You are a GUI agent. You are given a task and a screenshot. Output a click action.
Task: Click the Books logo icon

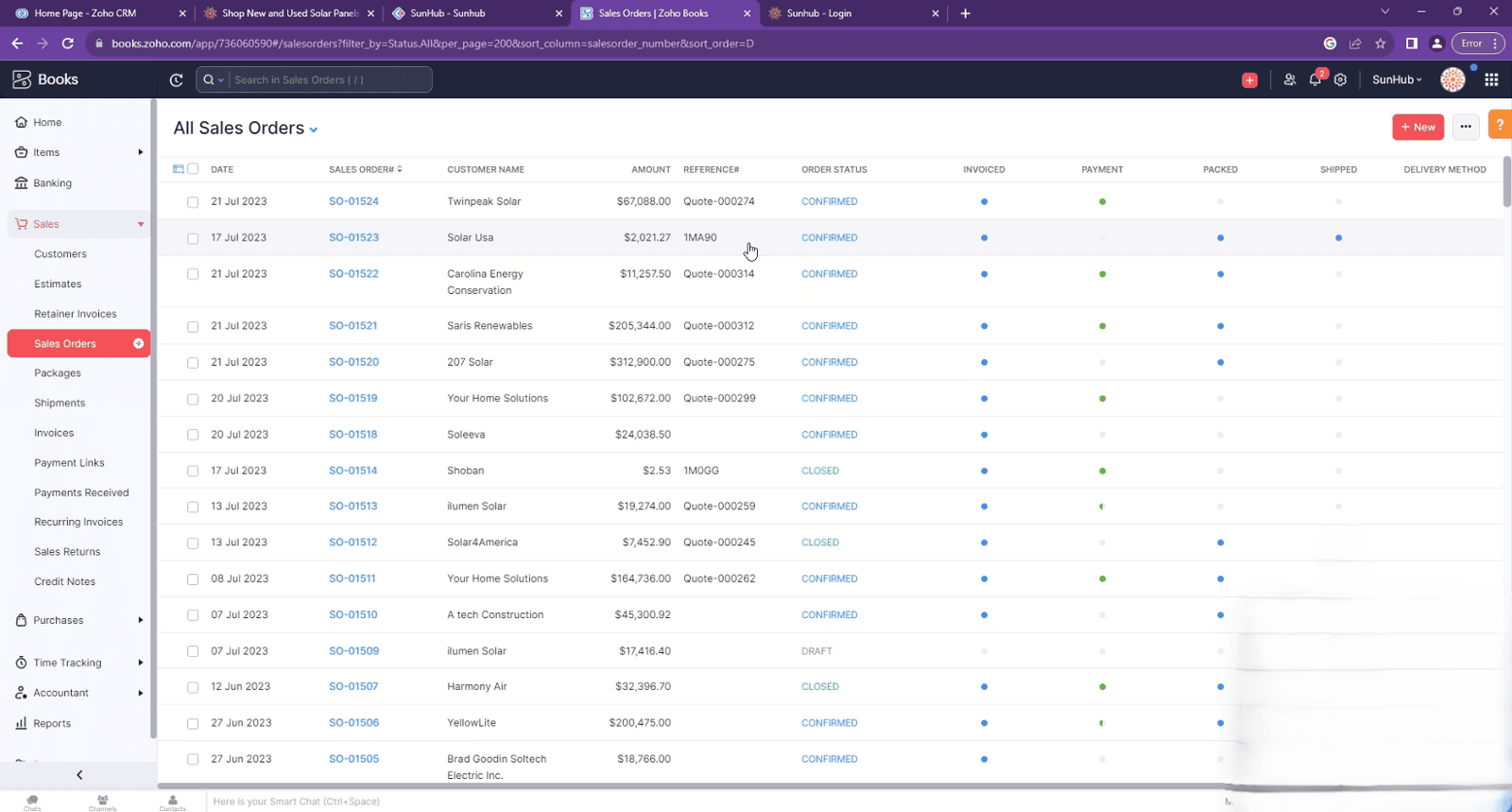22,79
